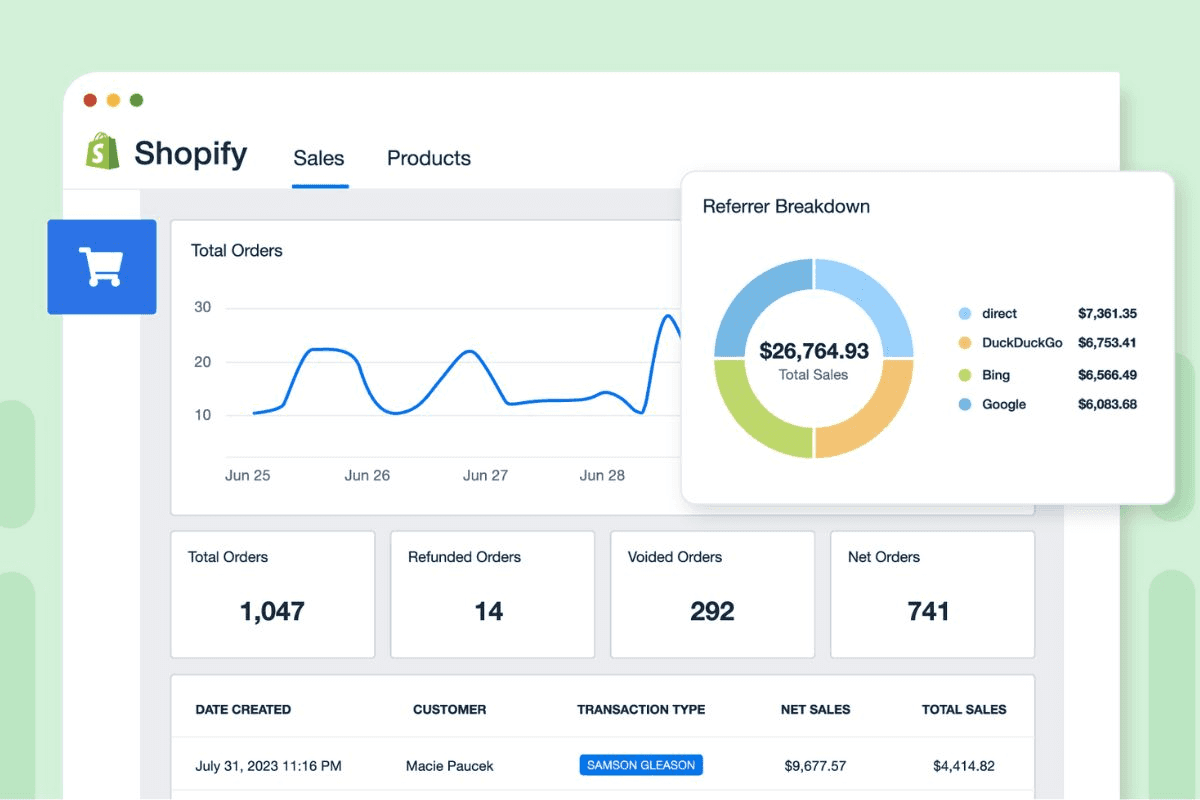Switch to the Sales tab

tap(318, 158)
